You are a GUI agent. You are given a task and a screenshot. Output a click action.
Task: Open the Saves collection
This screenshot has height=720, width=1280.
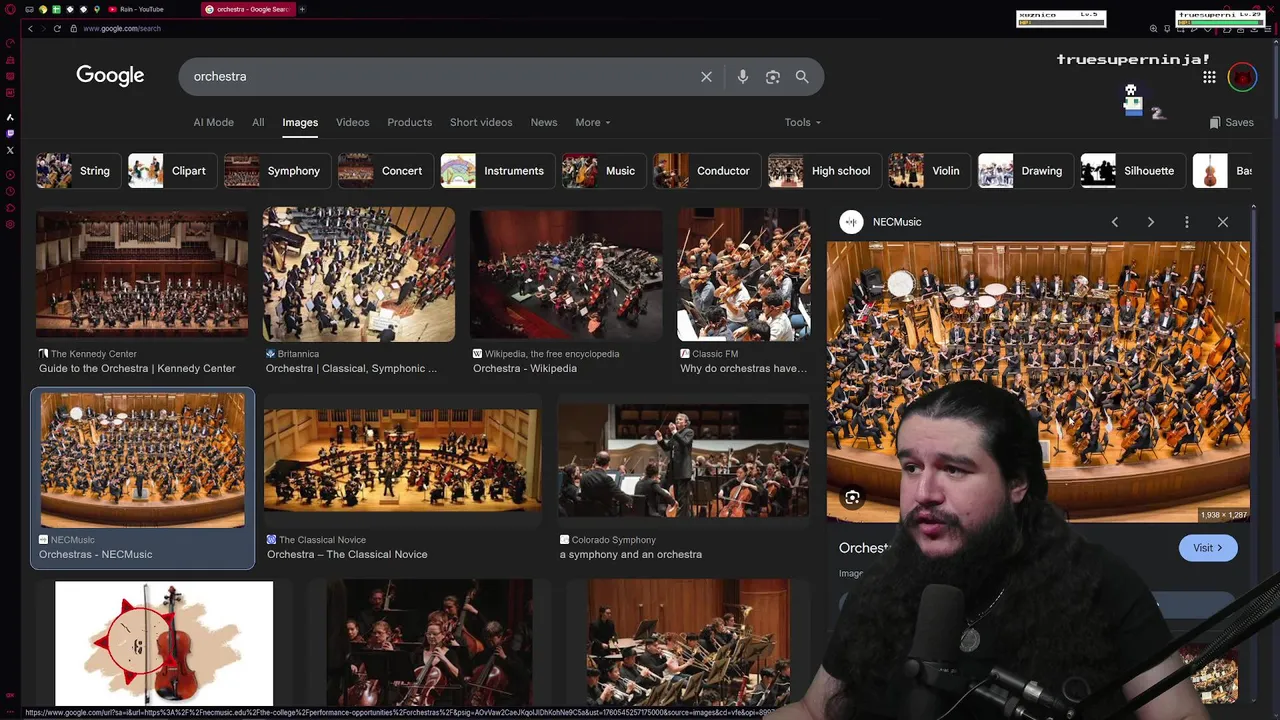point(1231,122)
